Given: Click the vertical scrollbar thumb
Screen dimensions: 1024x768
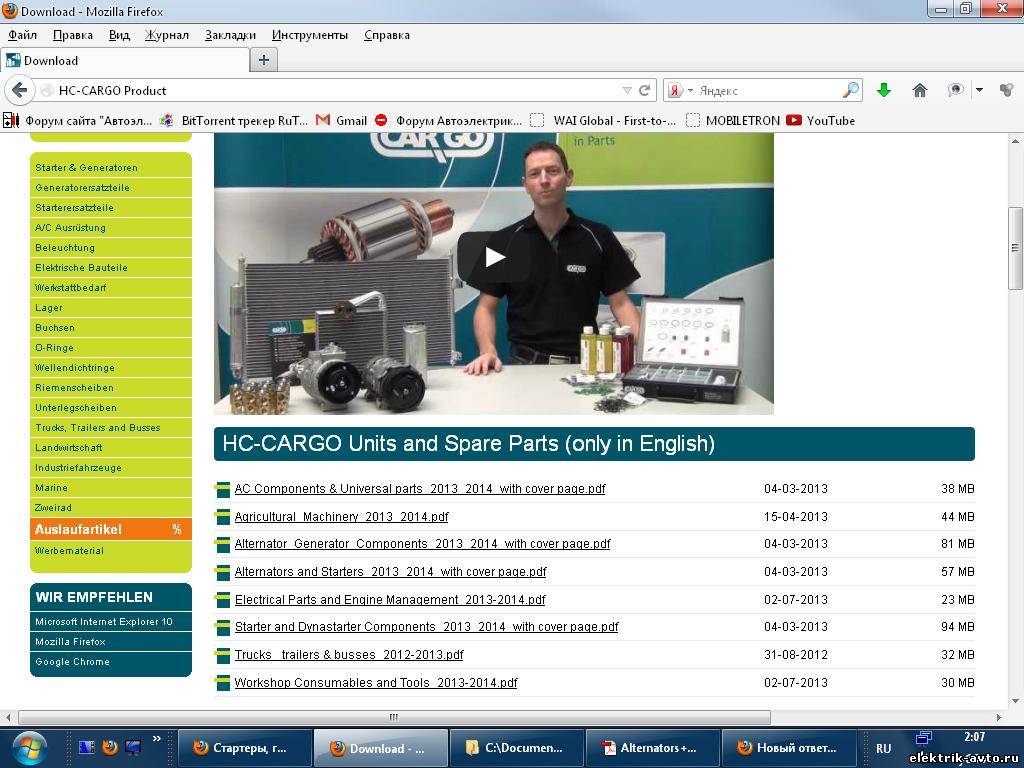Looking at the screenshot, I should click(1015, 248).
